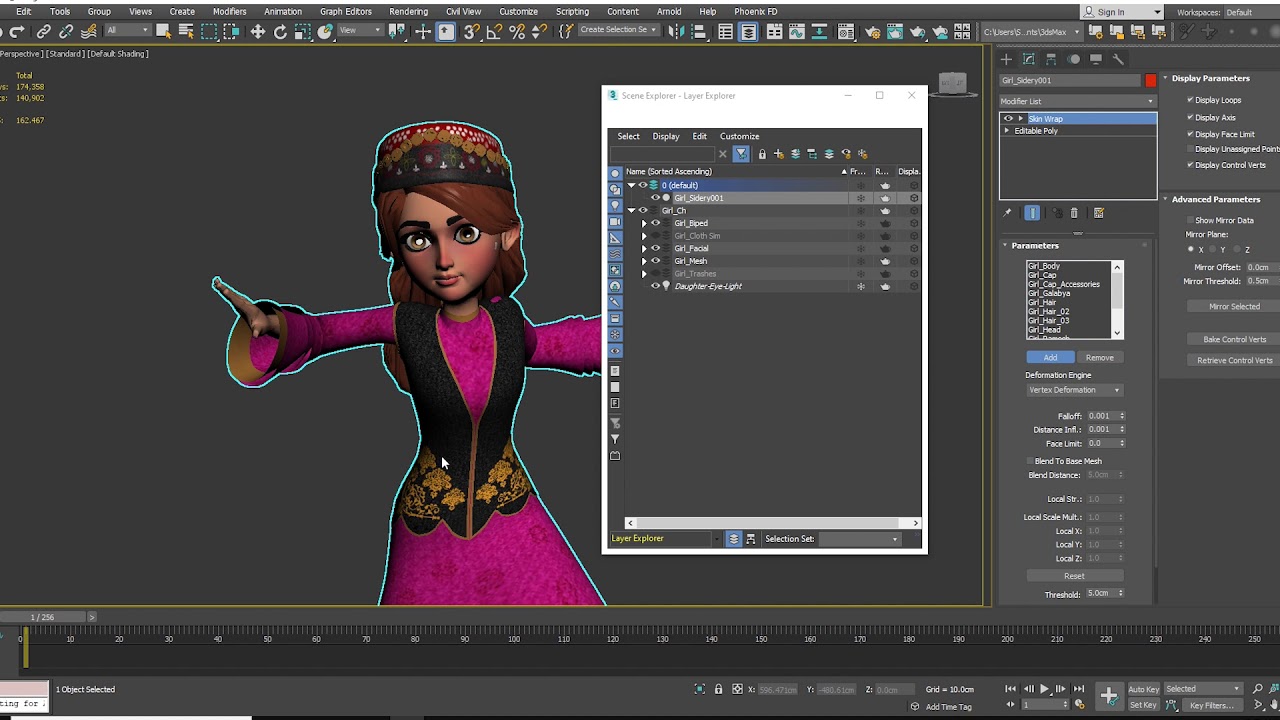Pin the modifier stack
This screenshot has width=1280, height=720.
pyautogui.click(x=1008, y=213)
